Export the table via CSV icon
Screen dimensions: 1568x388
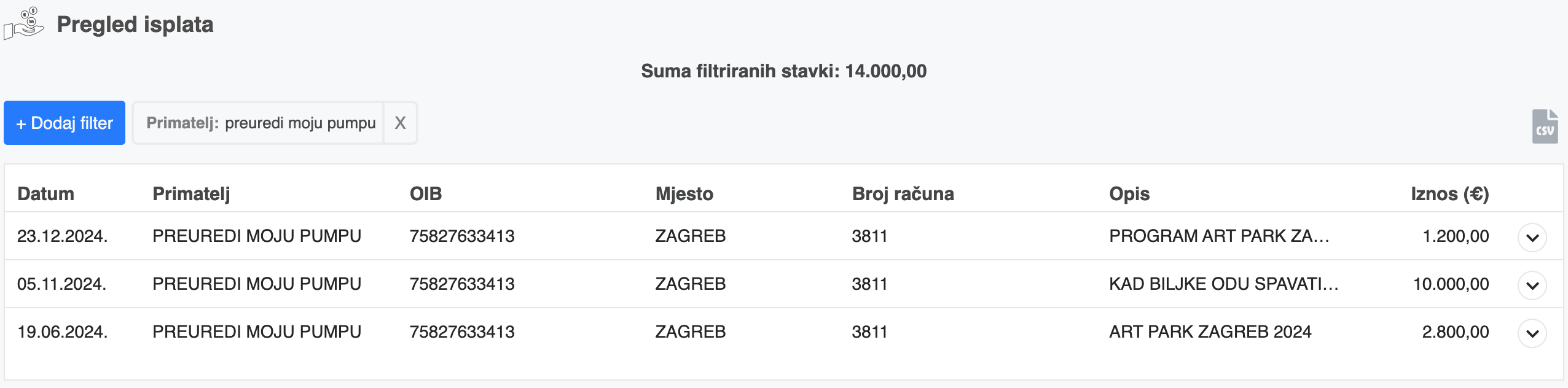[x=1545, y=126]
